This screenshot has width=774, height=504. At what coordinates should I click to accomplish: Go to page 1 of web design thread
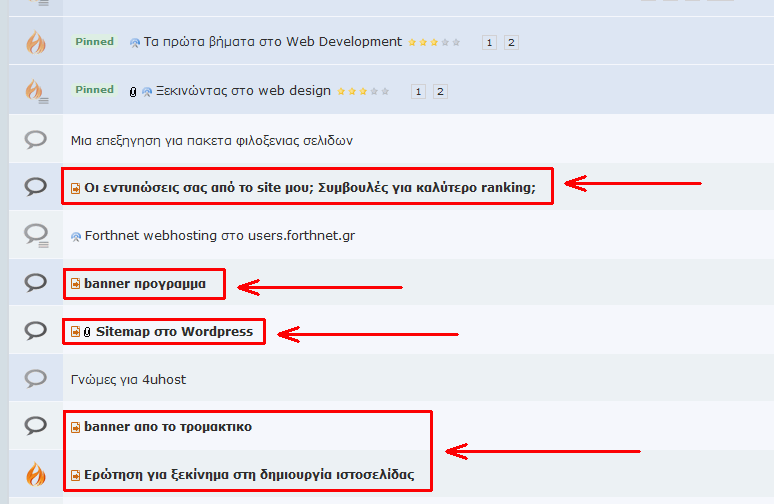point(418,91)
